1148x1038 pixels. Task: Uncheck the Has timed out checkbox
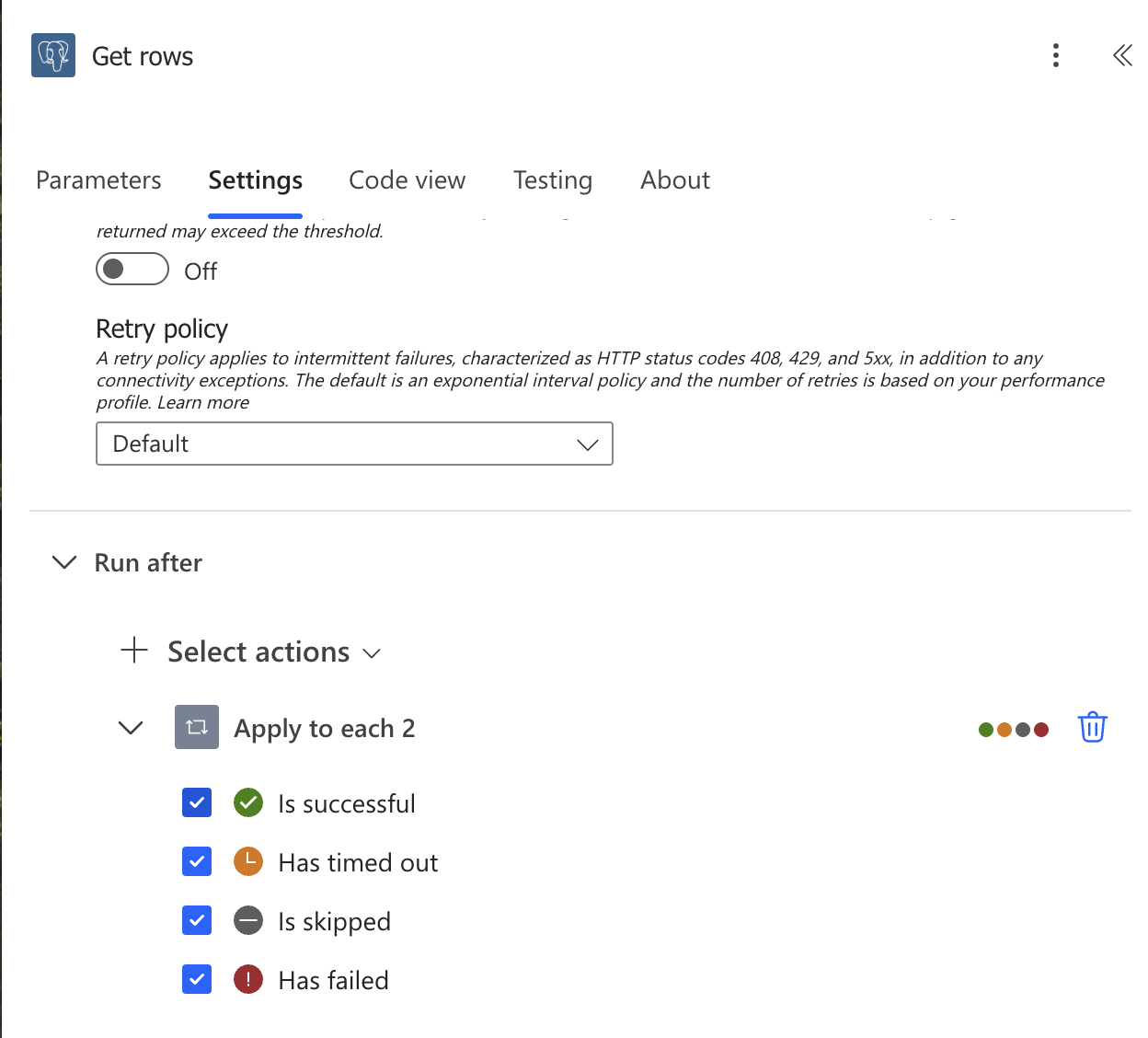pyautogui.click(x=197, y=861)
